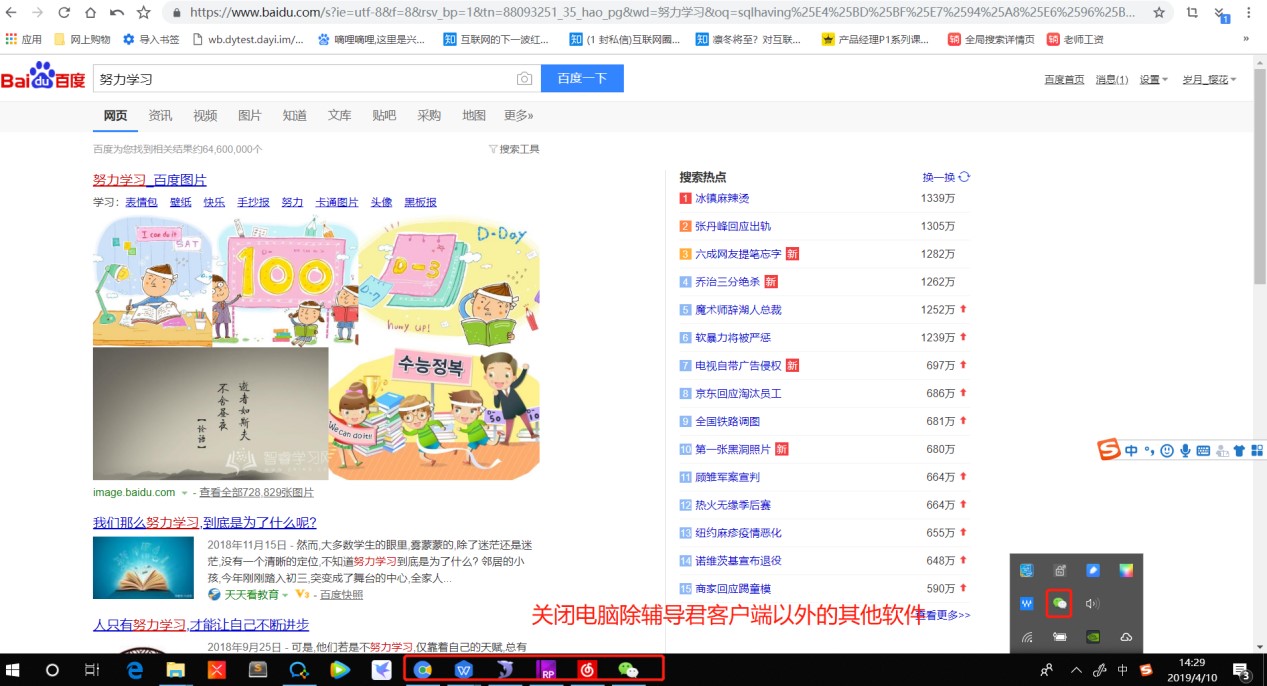This screenshot has width=1267, height=686.
Task: Open hot search 第一张黑洞照片
Action: click(733, 449)
